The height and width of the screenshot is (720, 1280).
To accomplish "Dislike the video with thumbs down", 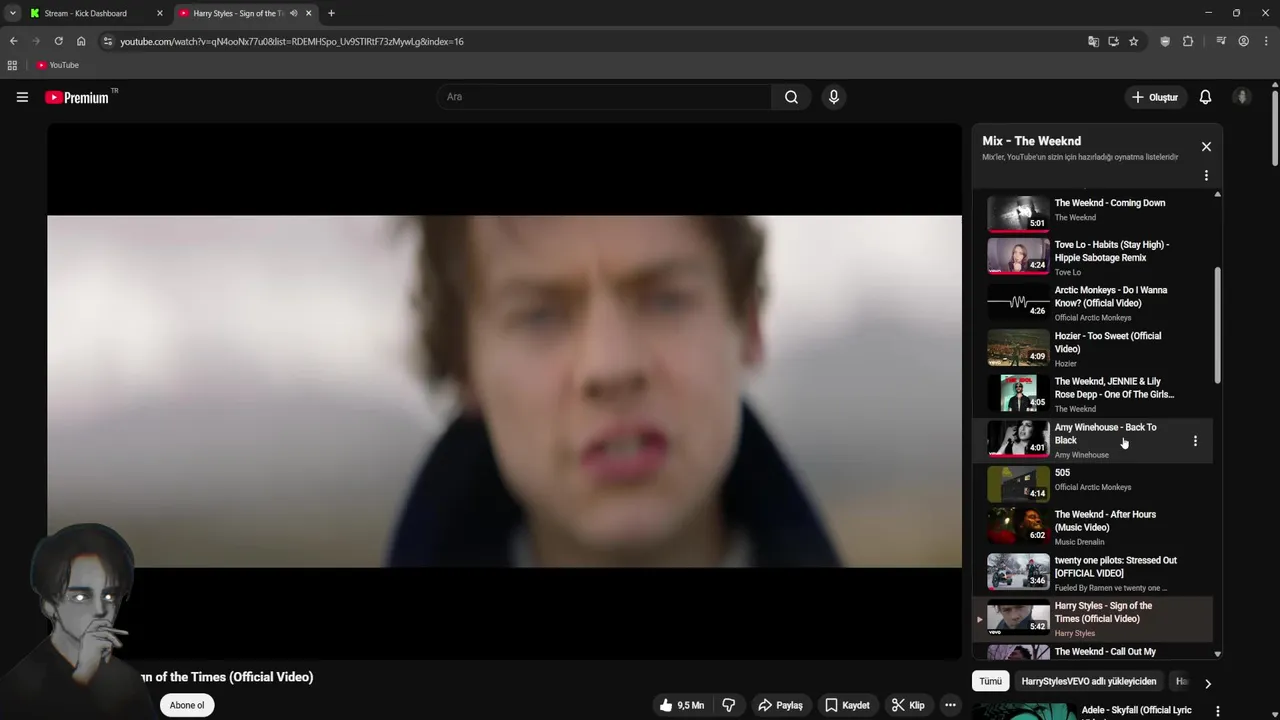I will tap(729, 705).
